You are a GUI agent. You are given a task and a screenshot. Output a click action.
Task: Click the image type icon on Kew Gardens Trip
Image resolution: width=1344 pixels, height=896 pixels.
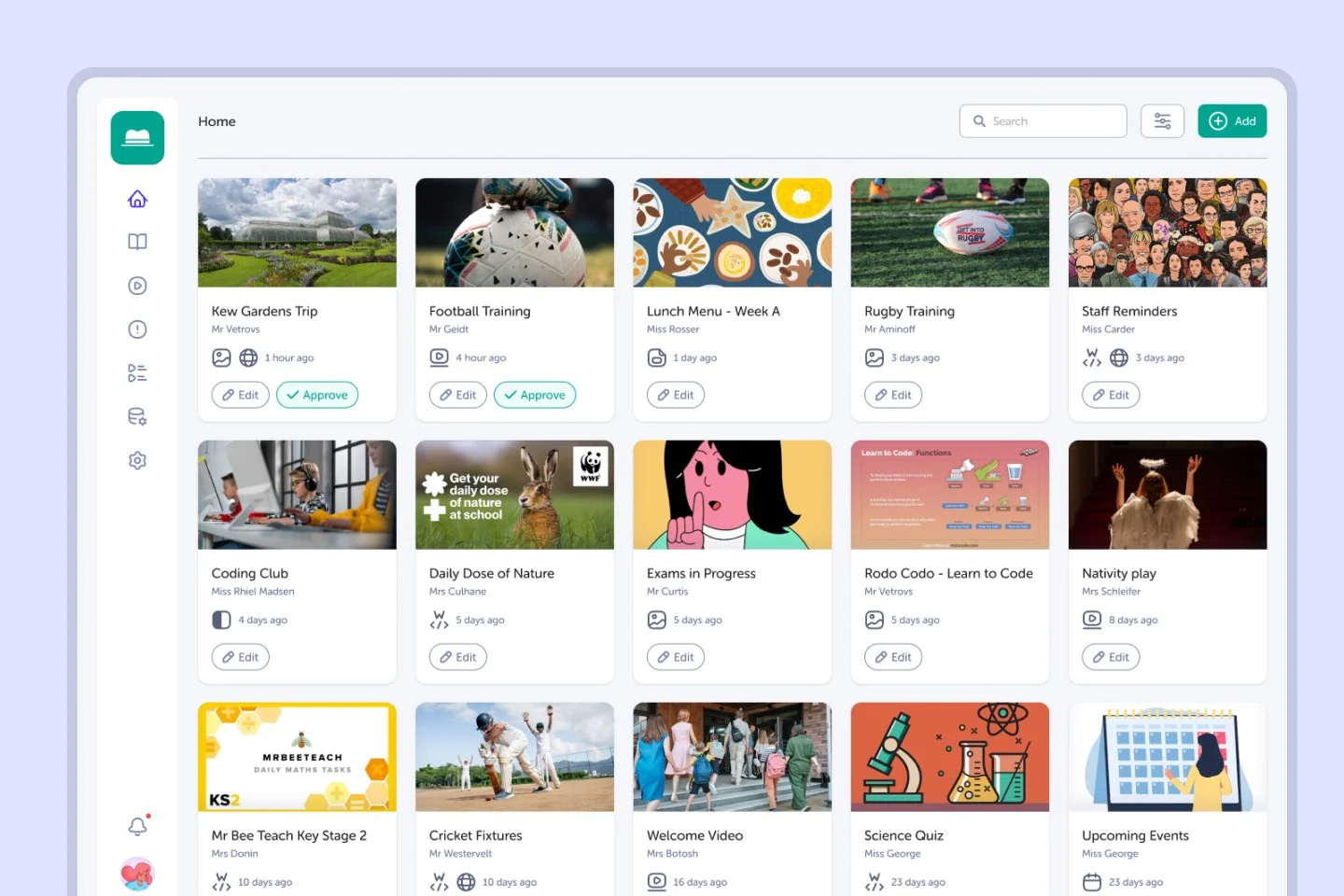point(221,357)
